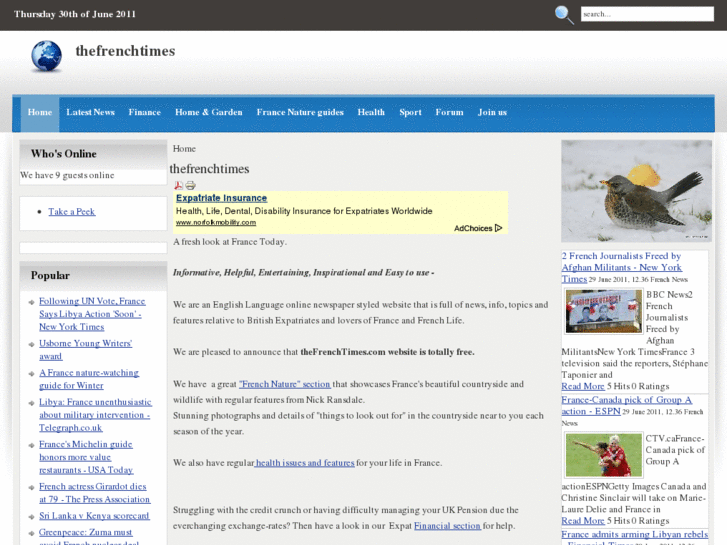Click the freed journalists banner thumbnail
The width and height of the screenshot is (727, 545).
pyautogui.click(x=604, y=311)
